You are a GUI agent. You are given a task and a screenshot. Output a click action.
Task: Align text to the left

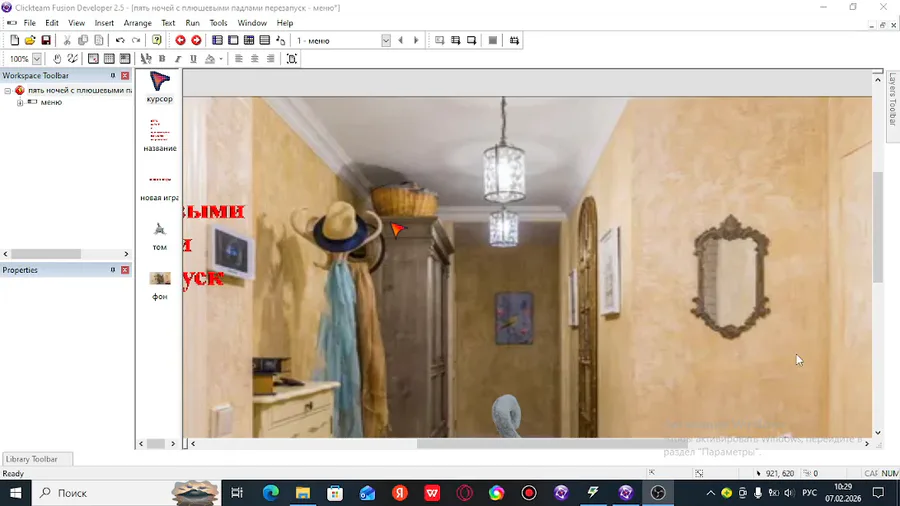pyautogui.click(x=239, y=59)
